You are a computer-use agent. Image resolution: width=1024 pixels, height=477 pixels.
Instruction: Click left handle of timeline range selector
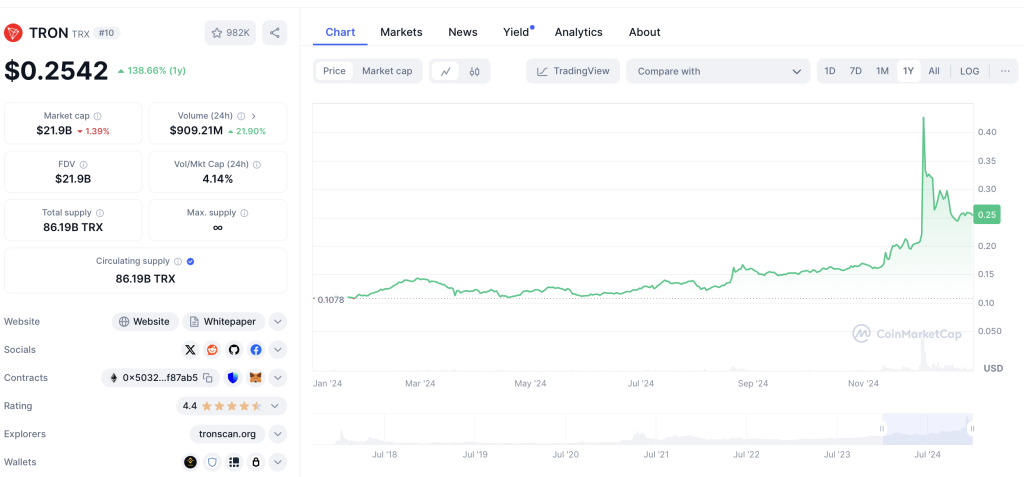pyautogui.click(x=882, y=429)
